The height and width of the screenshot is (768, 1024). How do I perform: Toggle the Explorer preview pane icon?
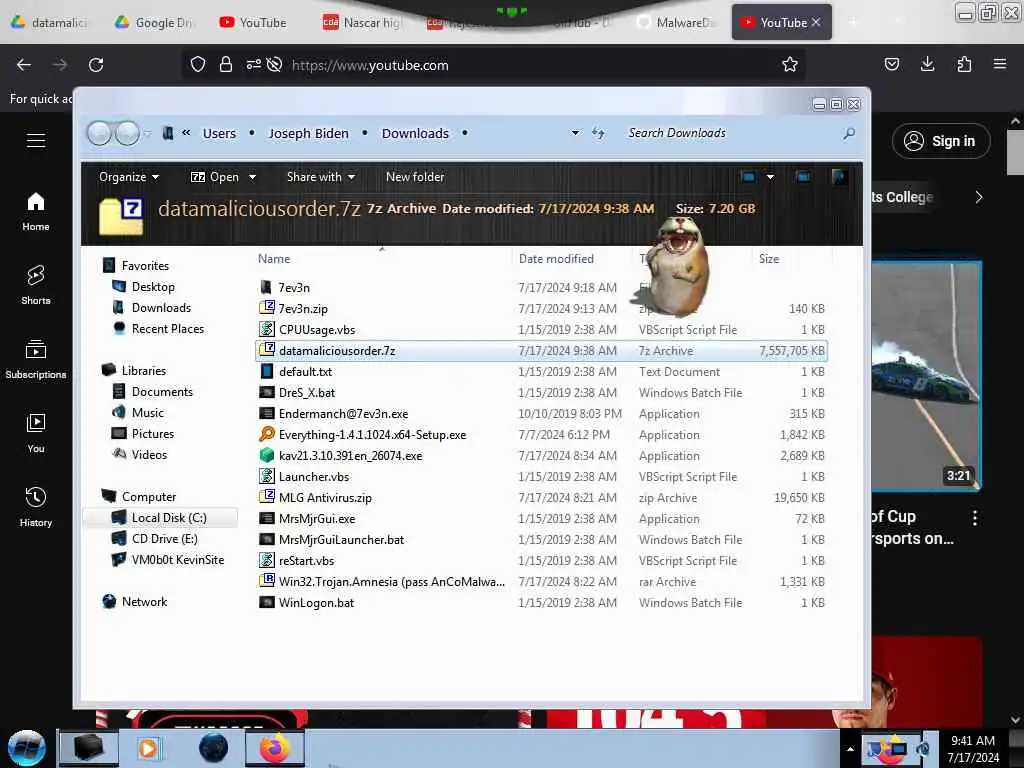(803, 177)
